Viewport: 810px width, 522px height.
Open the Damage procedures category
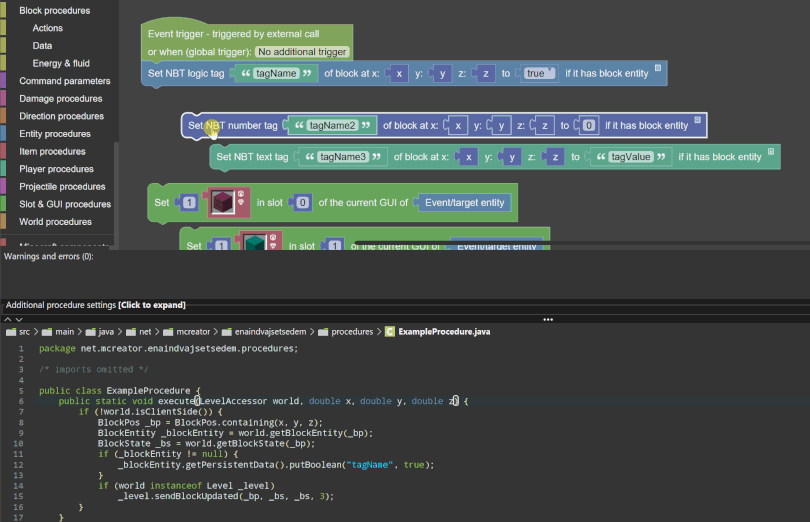point(60,98)
